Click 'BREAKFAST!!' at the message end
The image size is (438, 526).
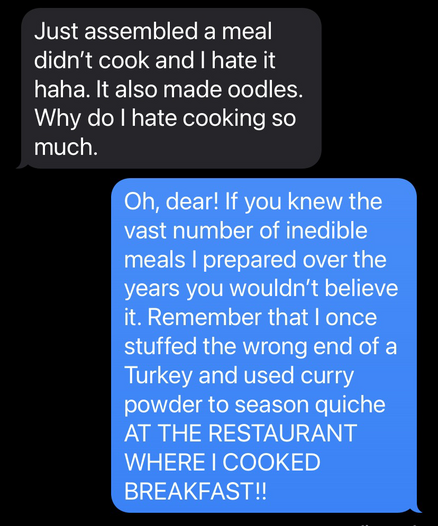(196, 491)
